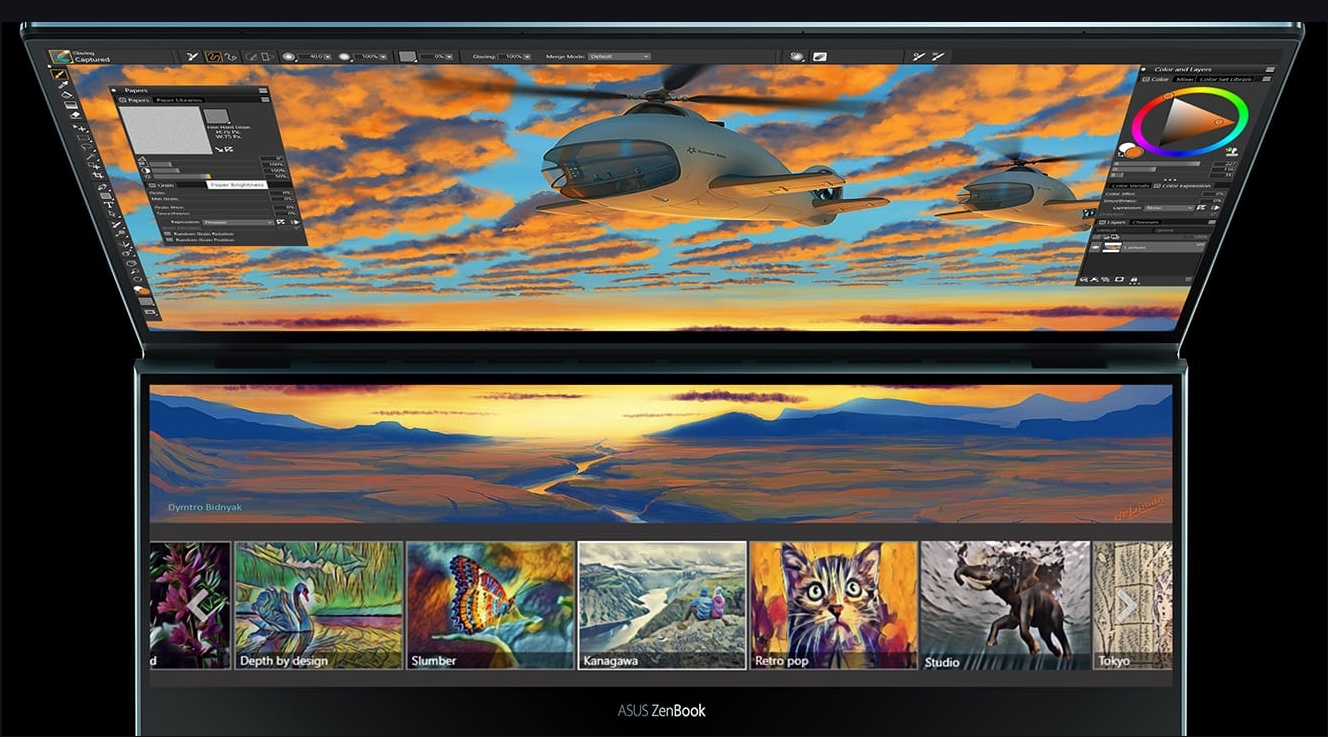This screenshot has width=1328, height=737.
Task: Click main/additional color swatch in toolbox
Action: (x=141, y=291)
